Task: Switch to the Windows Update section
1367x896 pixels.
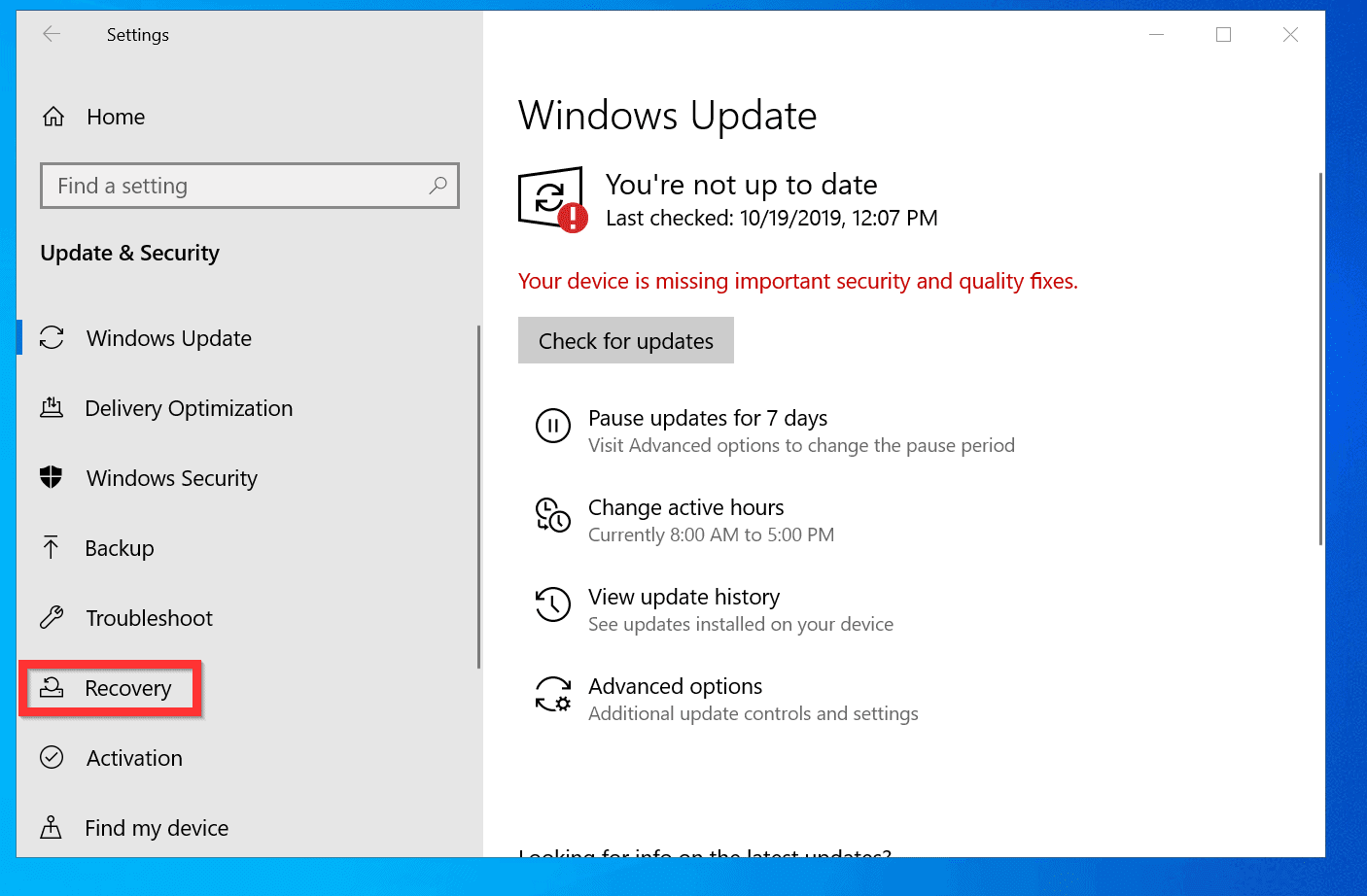Action: click(x=170, y=337)
